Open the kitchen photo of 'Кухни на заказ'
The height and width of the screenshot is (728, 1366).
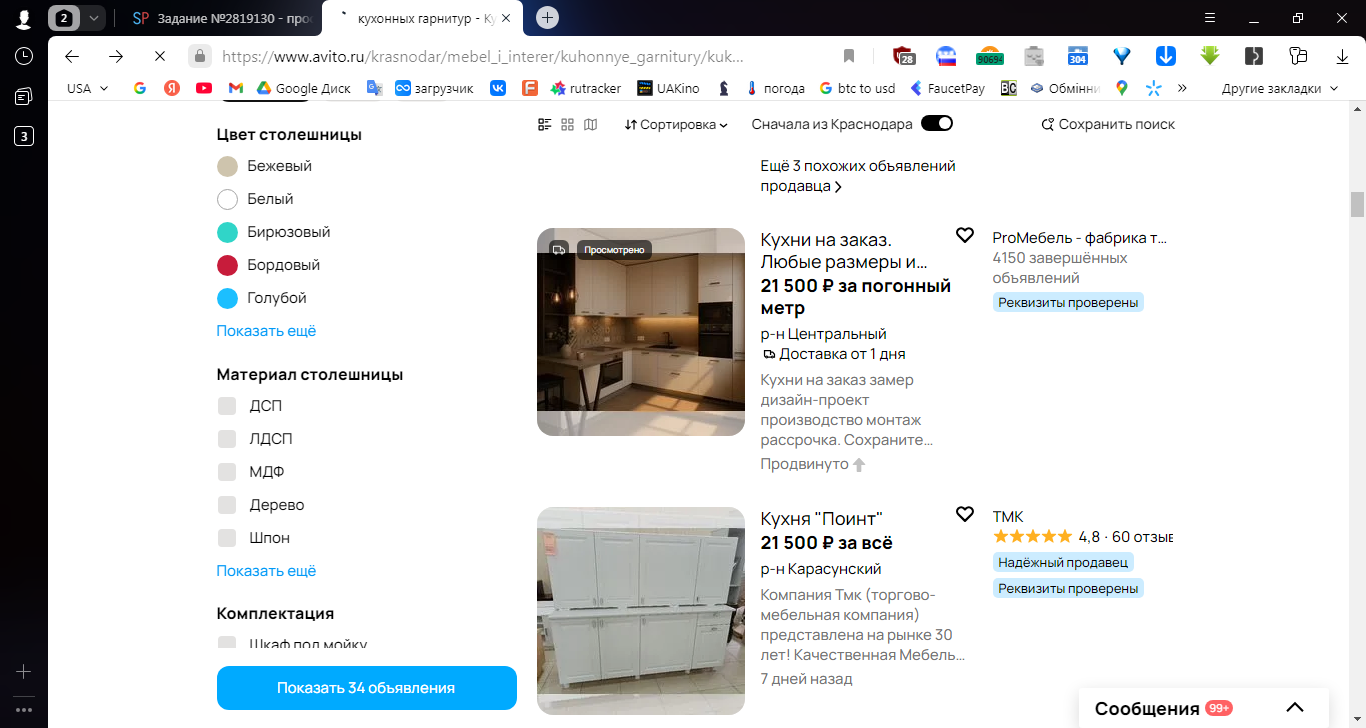(641, 332)
